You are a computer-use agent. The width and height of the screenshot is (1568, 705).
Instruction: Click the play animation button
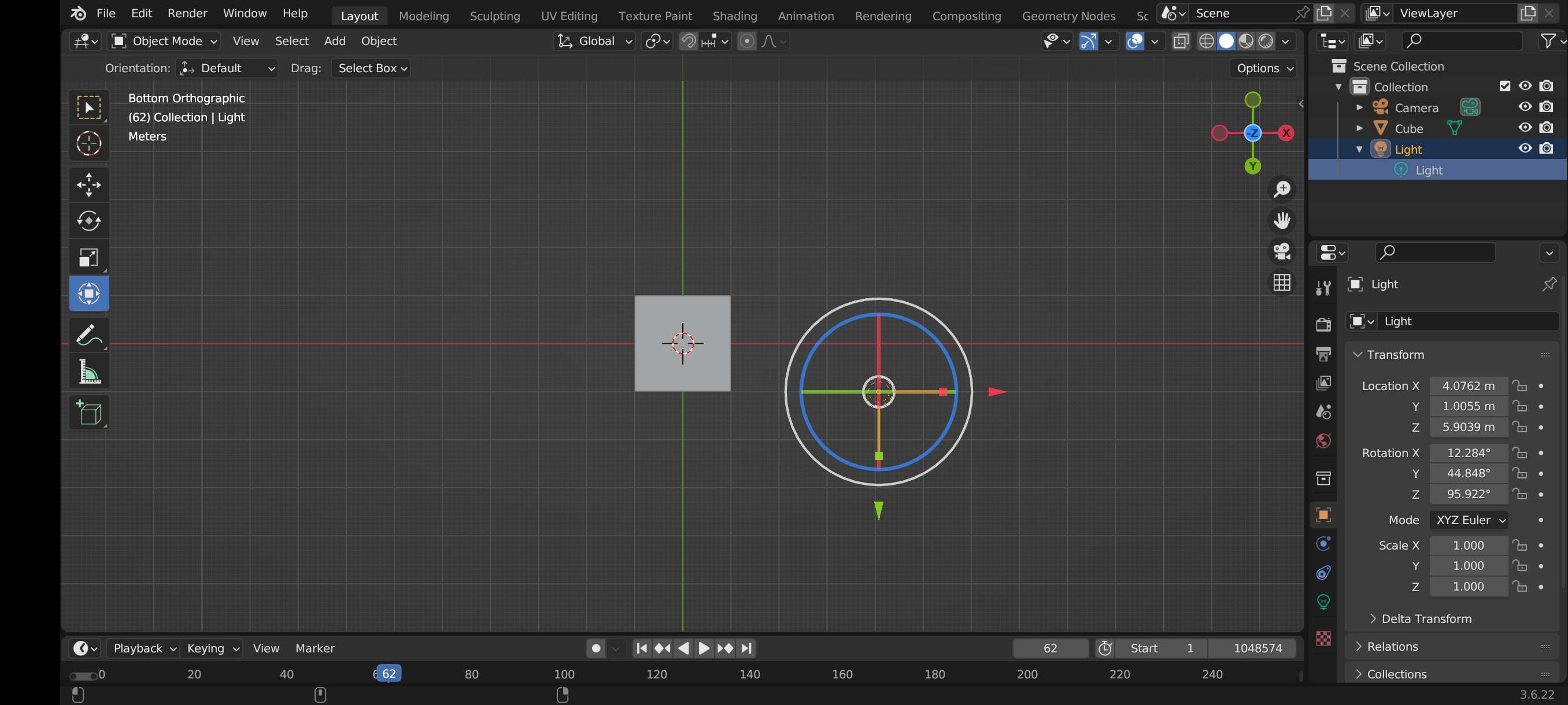coord(704,648)
